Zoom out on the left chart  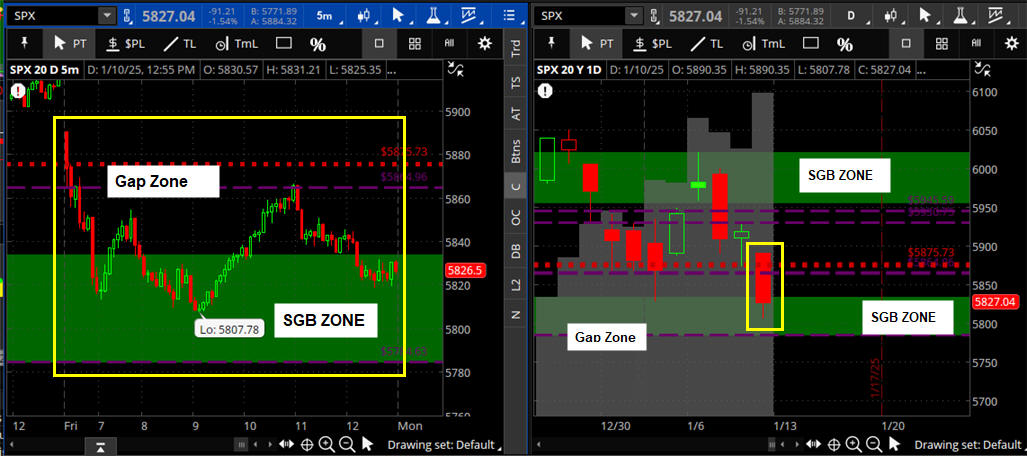(346, 445)
